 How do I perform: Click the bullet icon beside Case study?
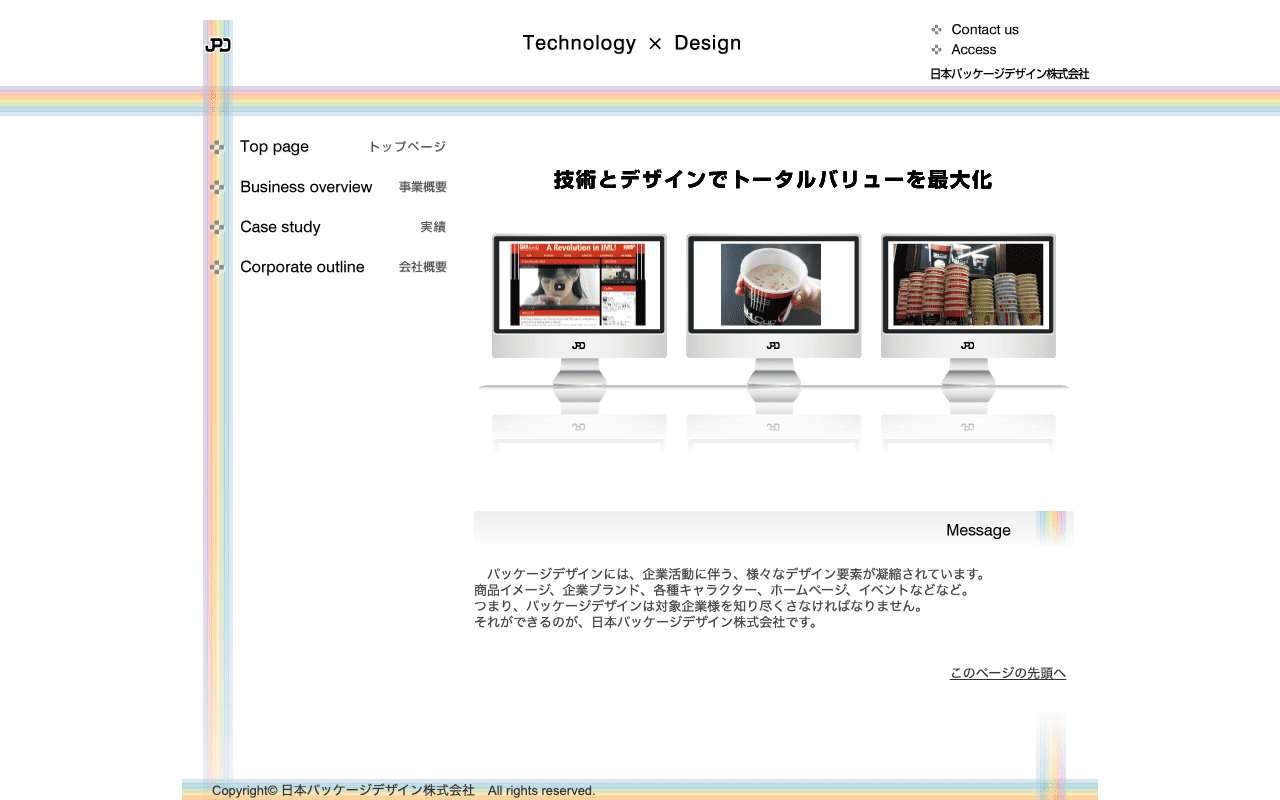tap(217, 227)
